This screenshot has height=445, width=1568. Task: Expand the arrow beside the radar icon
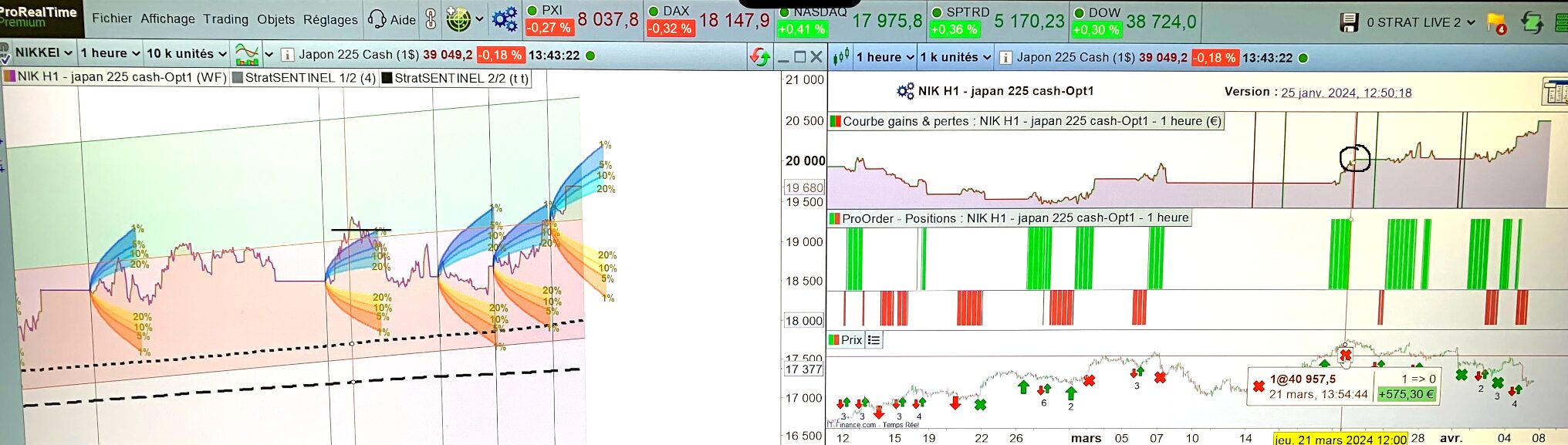tap(479, 20)
